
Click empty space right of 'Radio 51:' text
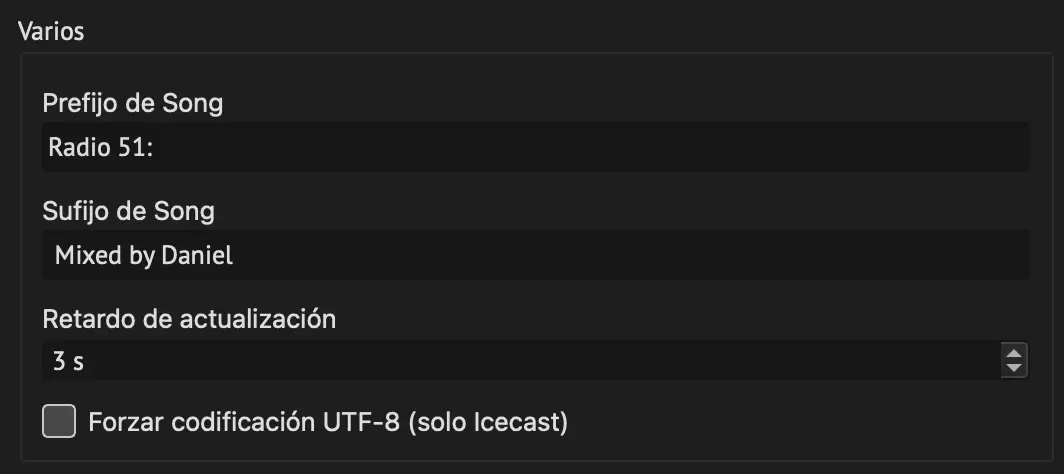pos(590,148)
